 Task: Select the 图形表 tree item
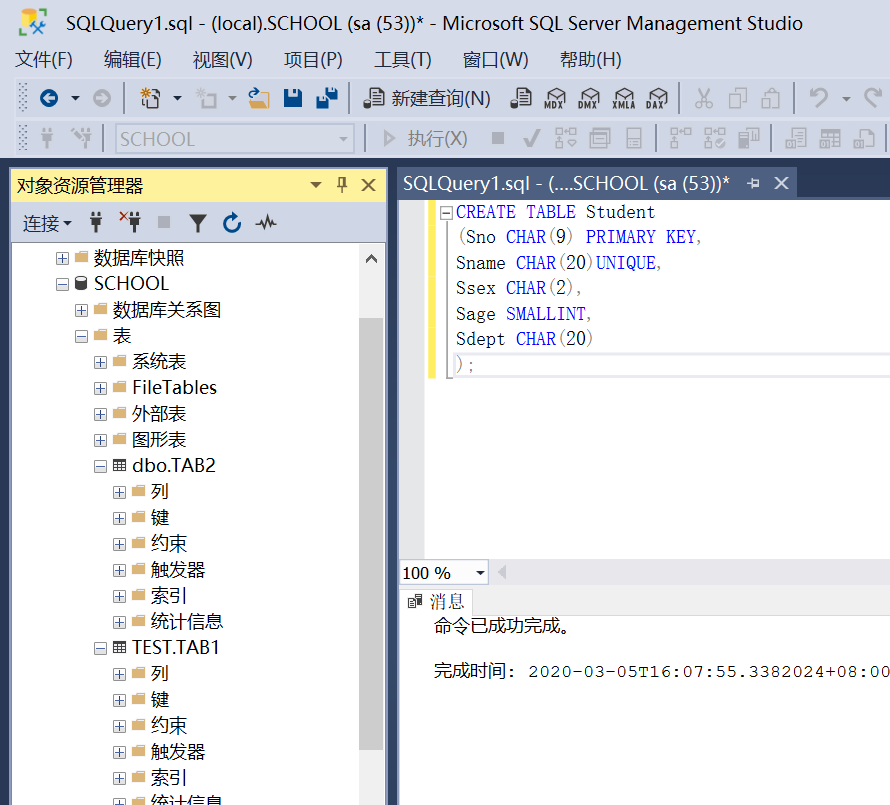tap(158, 440)
